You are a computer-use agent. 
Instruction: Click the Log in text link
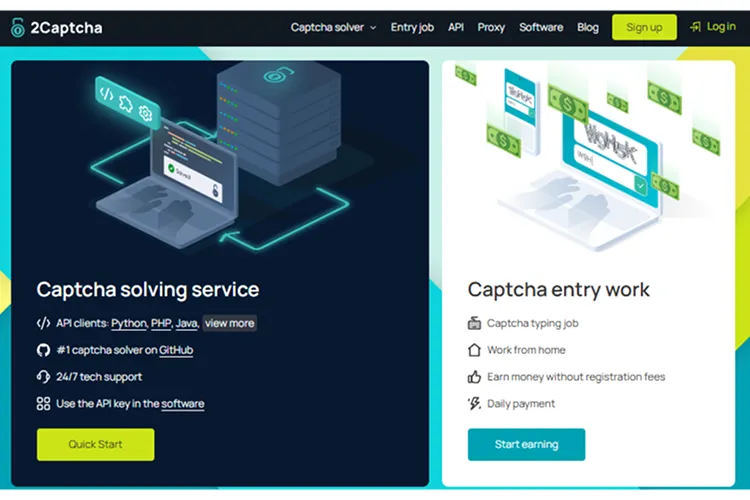721,26
